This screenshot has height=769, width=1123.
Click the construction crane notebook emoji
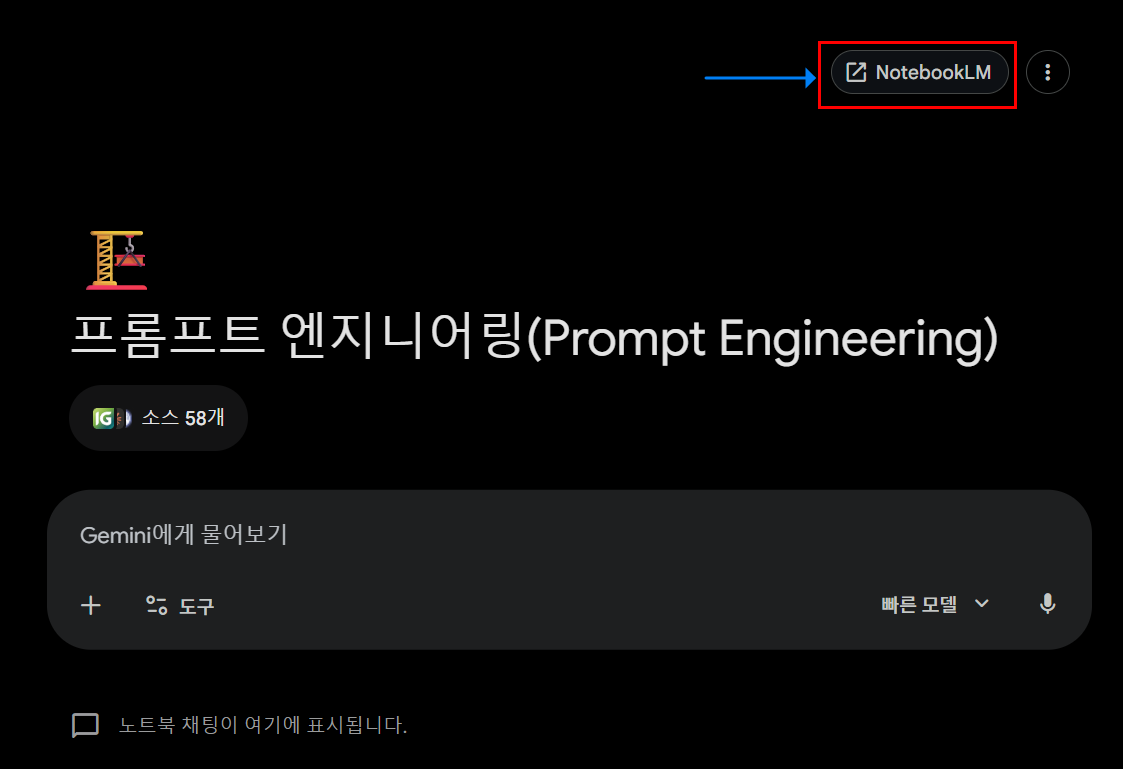click(117, 260)
